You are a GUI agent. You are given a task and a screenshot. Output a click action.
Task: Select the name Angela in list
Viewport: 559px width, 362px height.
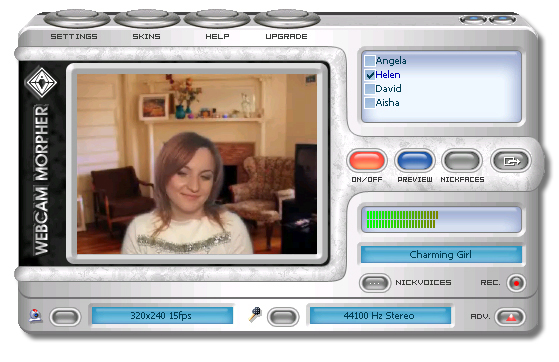[391, 61]
